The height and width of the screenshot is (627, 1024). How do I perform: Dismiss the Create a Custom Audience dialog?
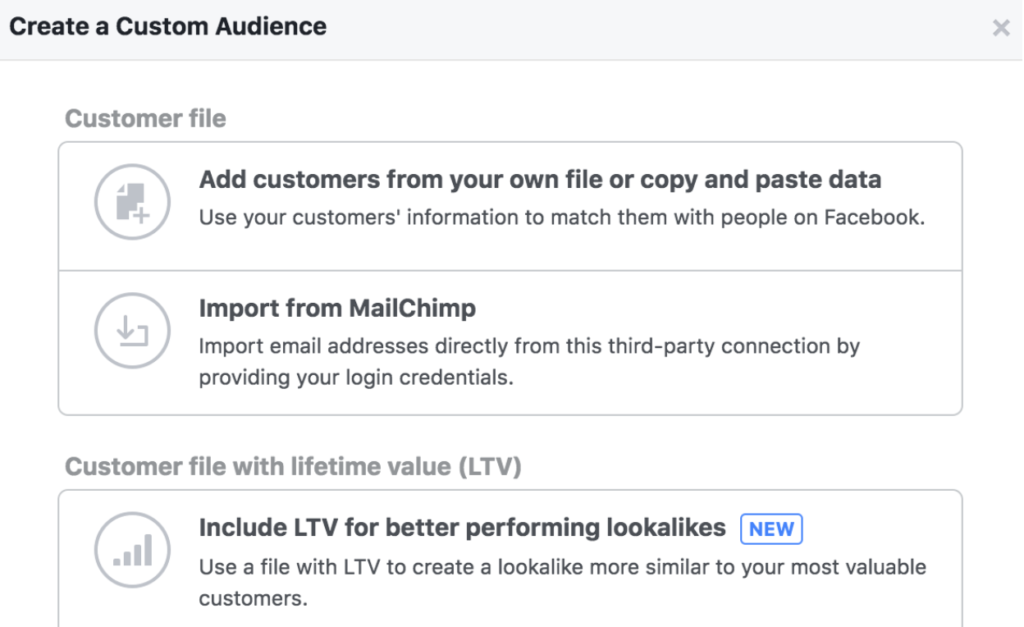click(x=1001, y=28)
